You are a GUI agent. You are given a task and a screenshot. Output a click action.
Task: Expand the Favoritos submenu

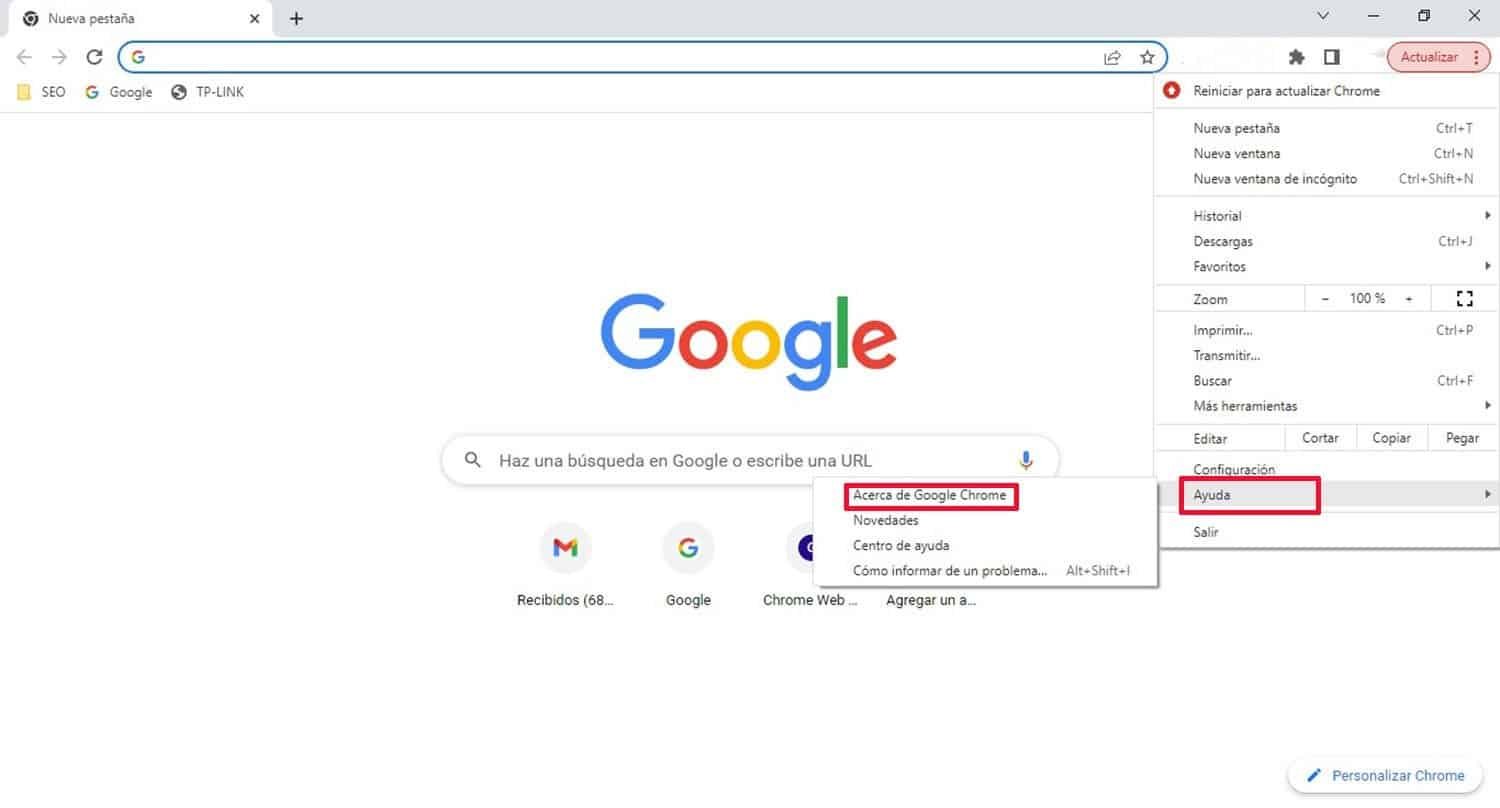[x=1326, y=267]
